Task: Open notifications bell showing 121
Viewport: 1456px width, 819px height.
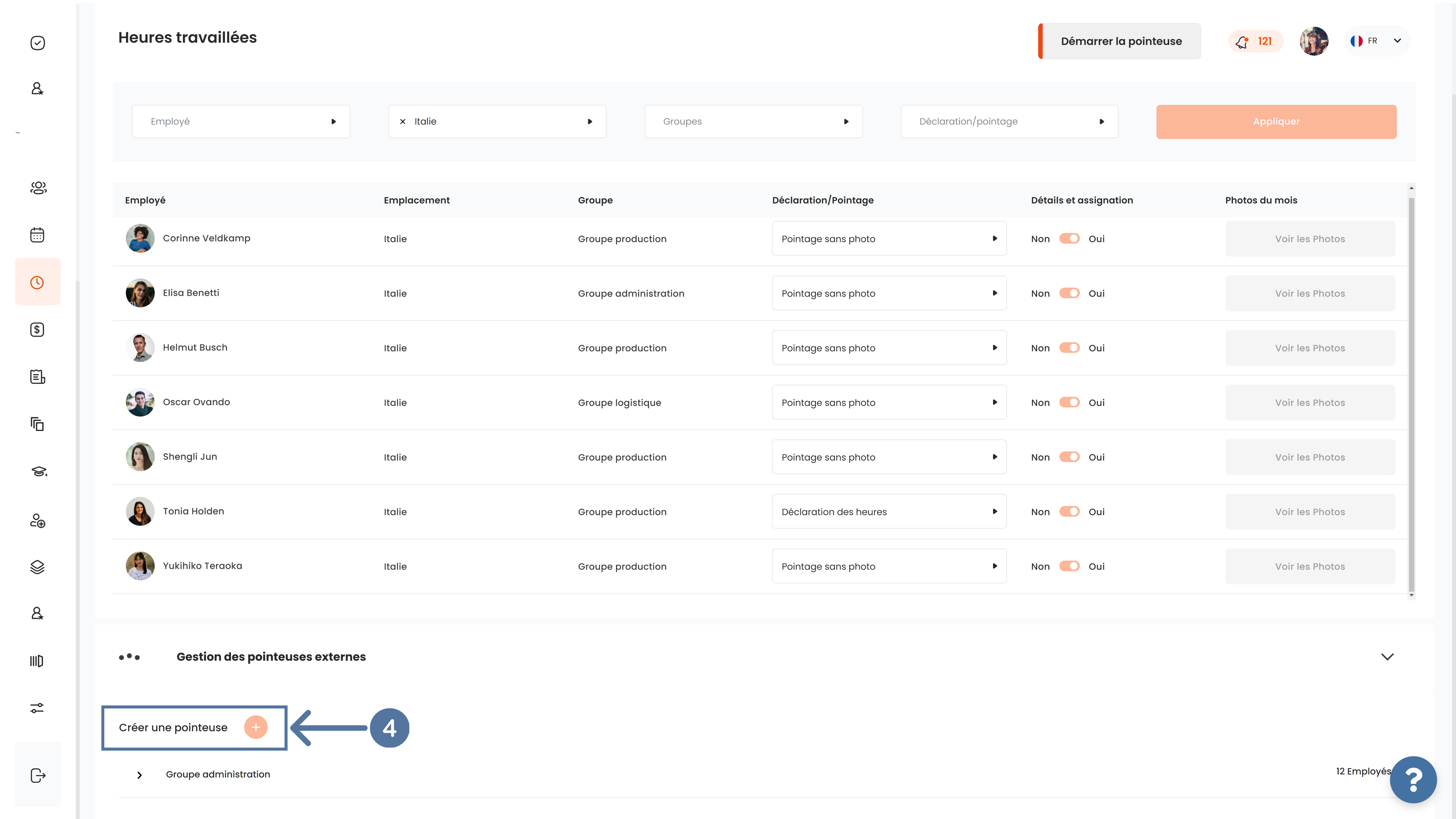Action: 1255,41
